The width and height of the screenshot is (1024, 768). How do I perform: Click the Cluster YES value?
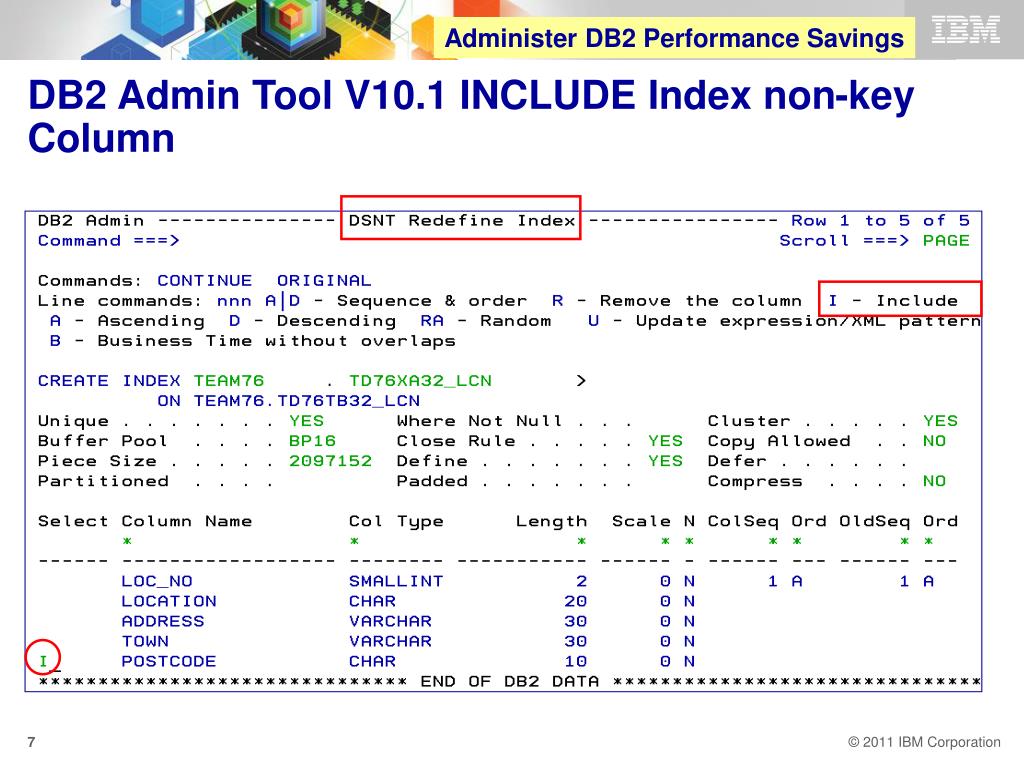(940, 421)
